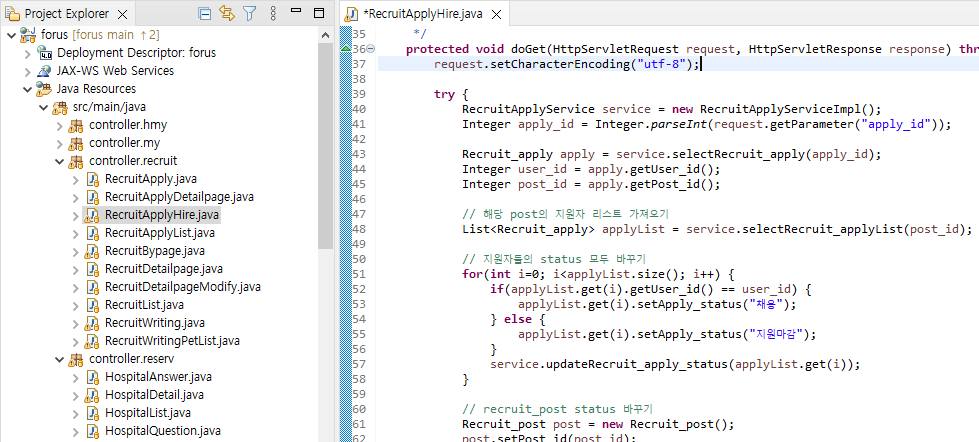Collapse the Java Resources node
Viewport: 979px width, 442px height.
coord(27,89)
